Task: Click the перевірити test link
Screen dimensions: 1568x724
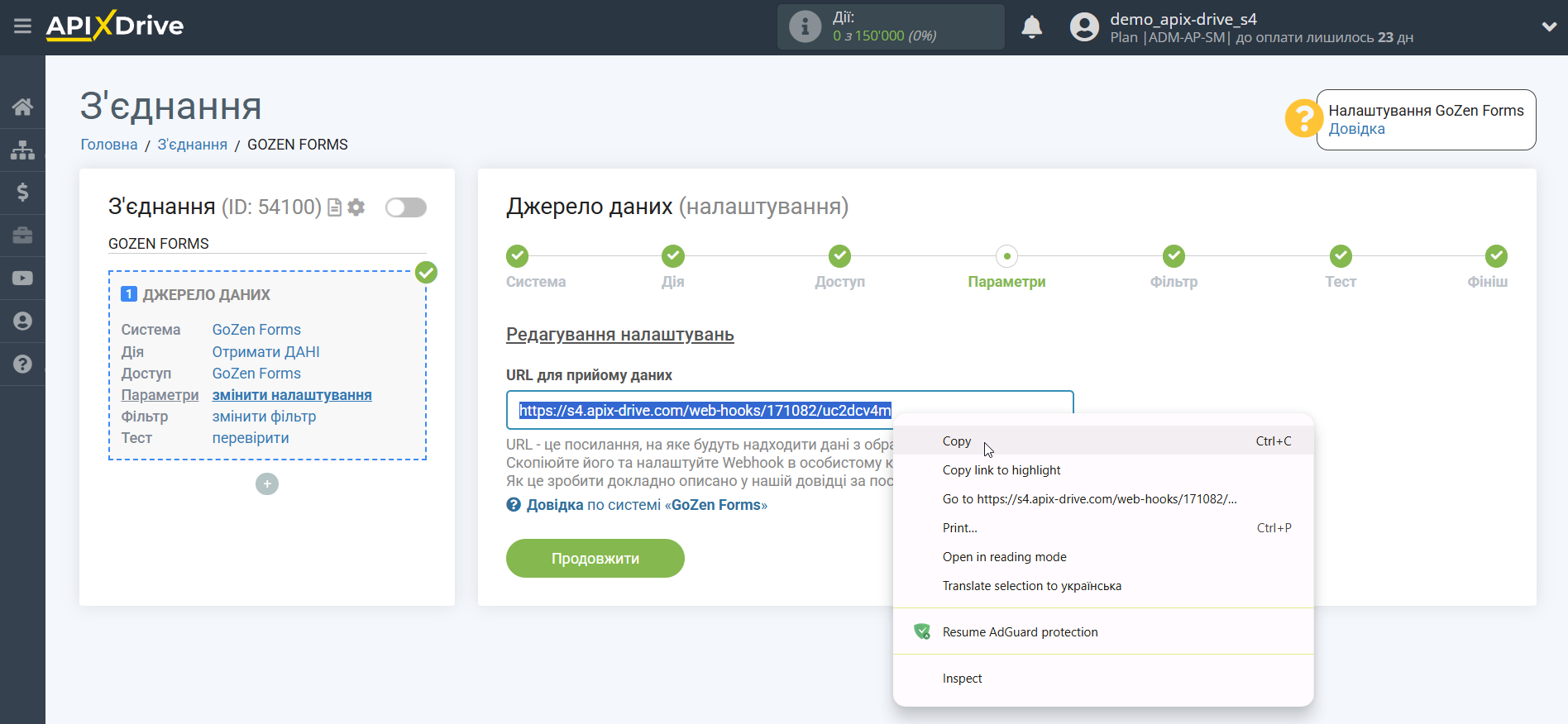Action: click(x=251, y=438)
